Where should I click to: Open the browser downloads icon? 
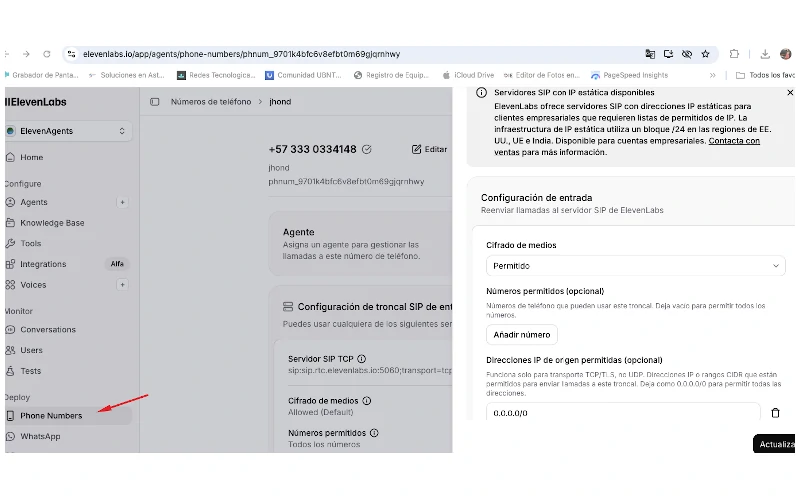[x=764, y=54]
